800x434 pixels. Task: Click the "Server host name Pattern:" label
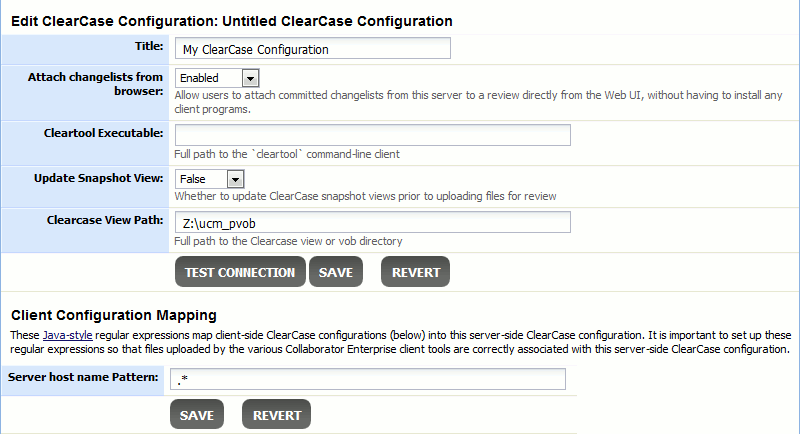coord(83,377)
